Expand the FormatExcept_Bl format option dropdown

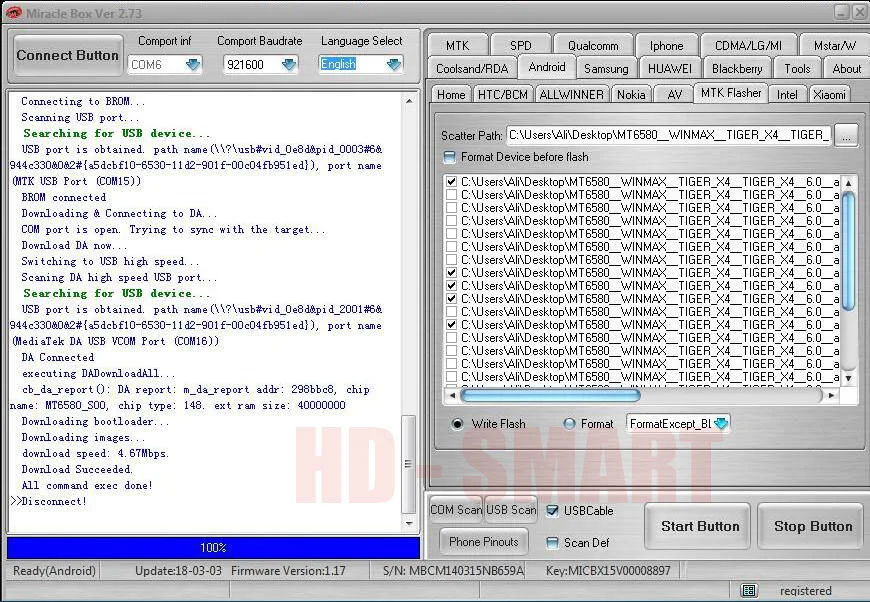coord(721,424)
